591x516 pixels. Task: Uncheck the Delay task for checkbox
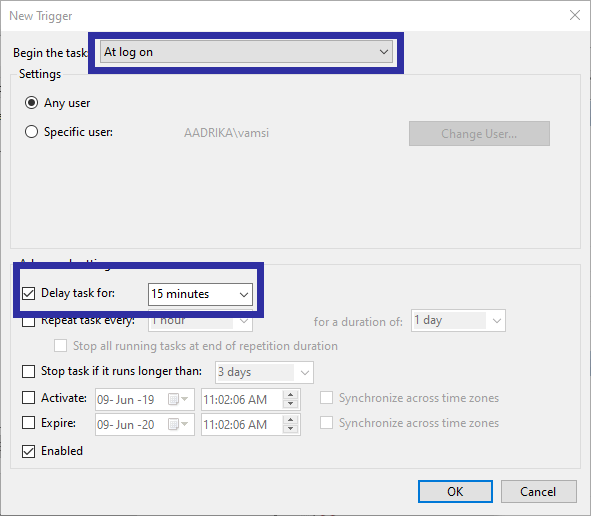(x=29, y=293)
